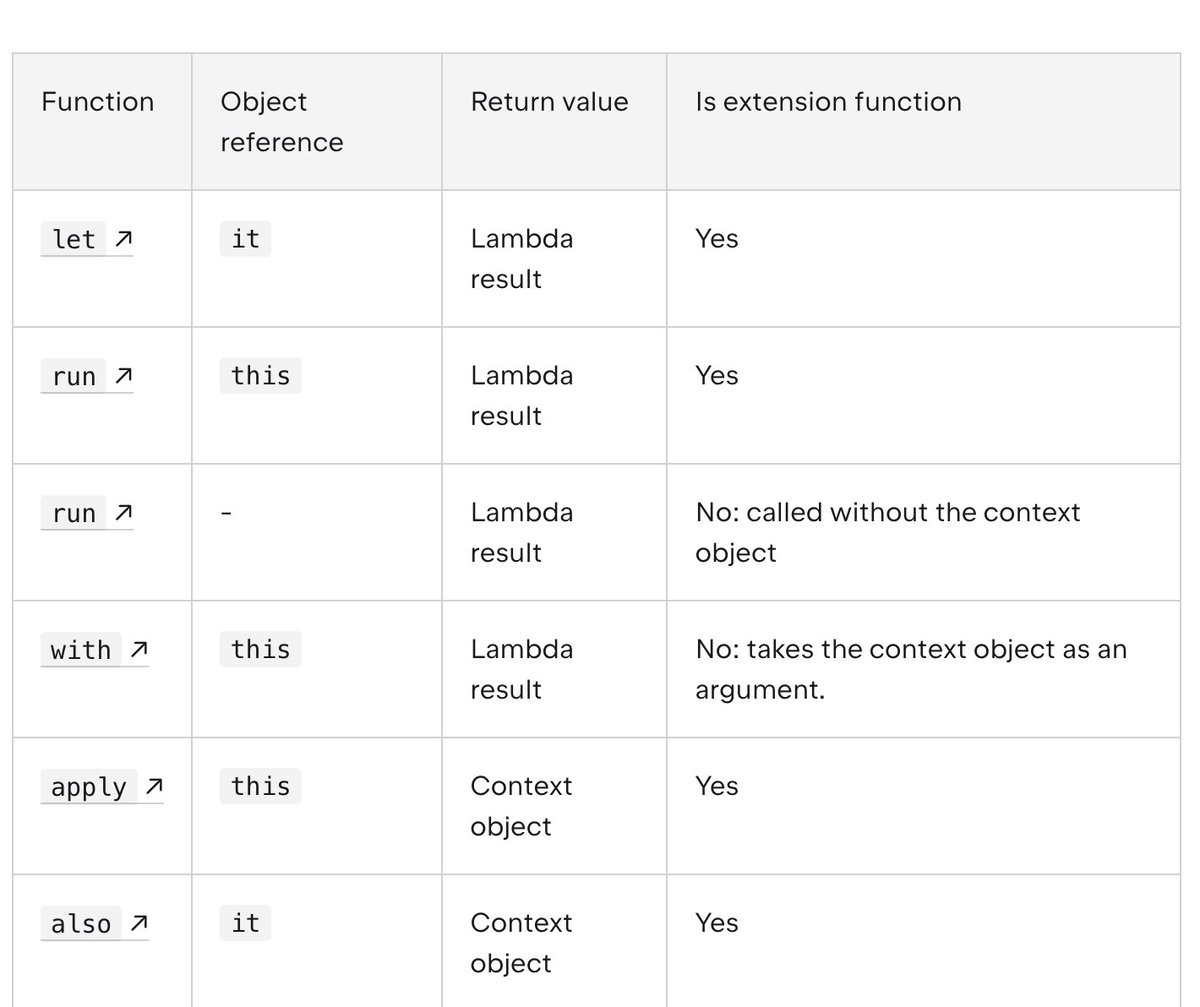Click the Return value column header
The height and width of the screenshot is (1007, 1200).
point(550,102)
